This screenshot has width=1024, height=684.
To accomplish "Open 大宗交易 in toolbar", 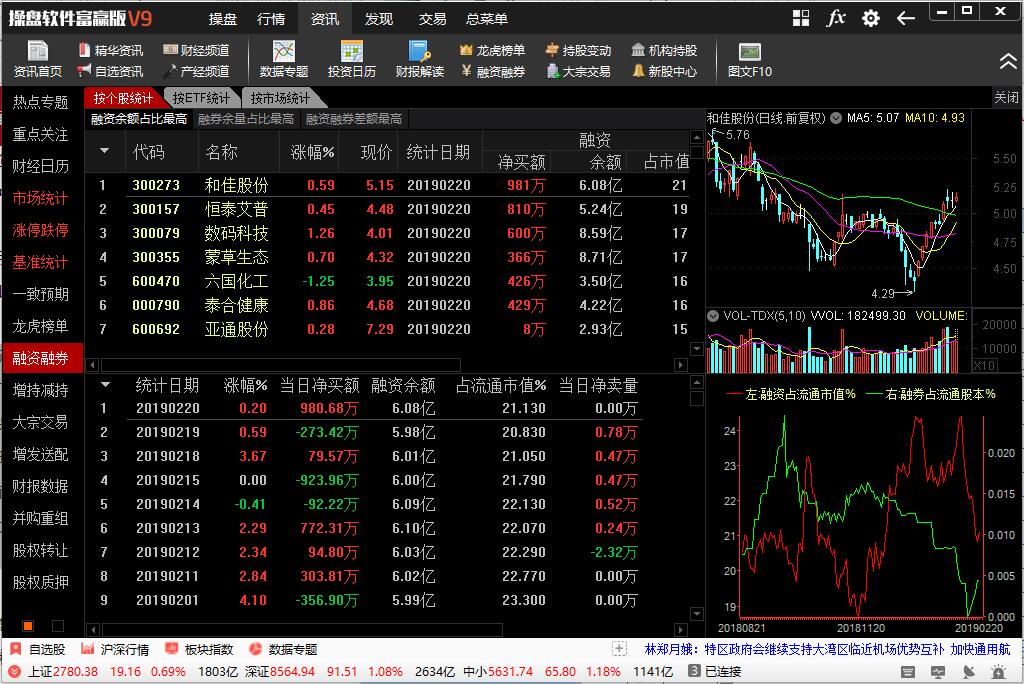I will tap(578, 71).
